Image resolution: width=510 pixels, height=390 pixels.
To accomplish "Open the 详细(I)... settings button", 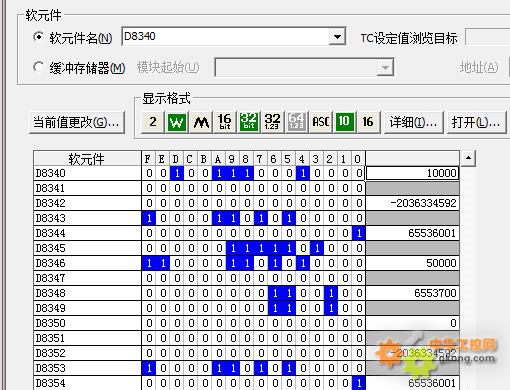I will (x=413, y=123).
